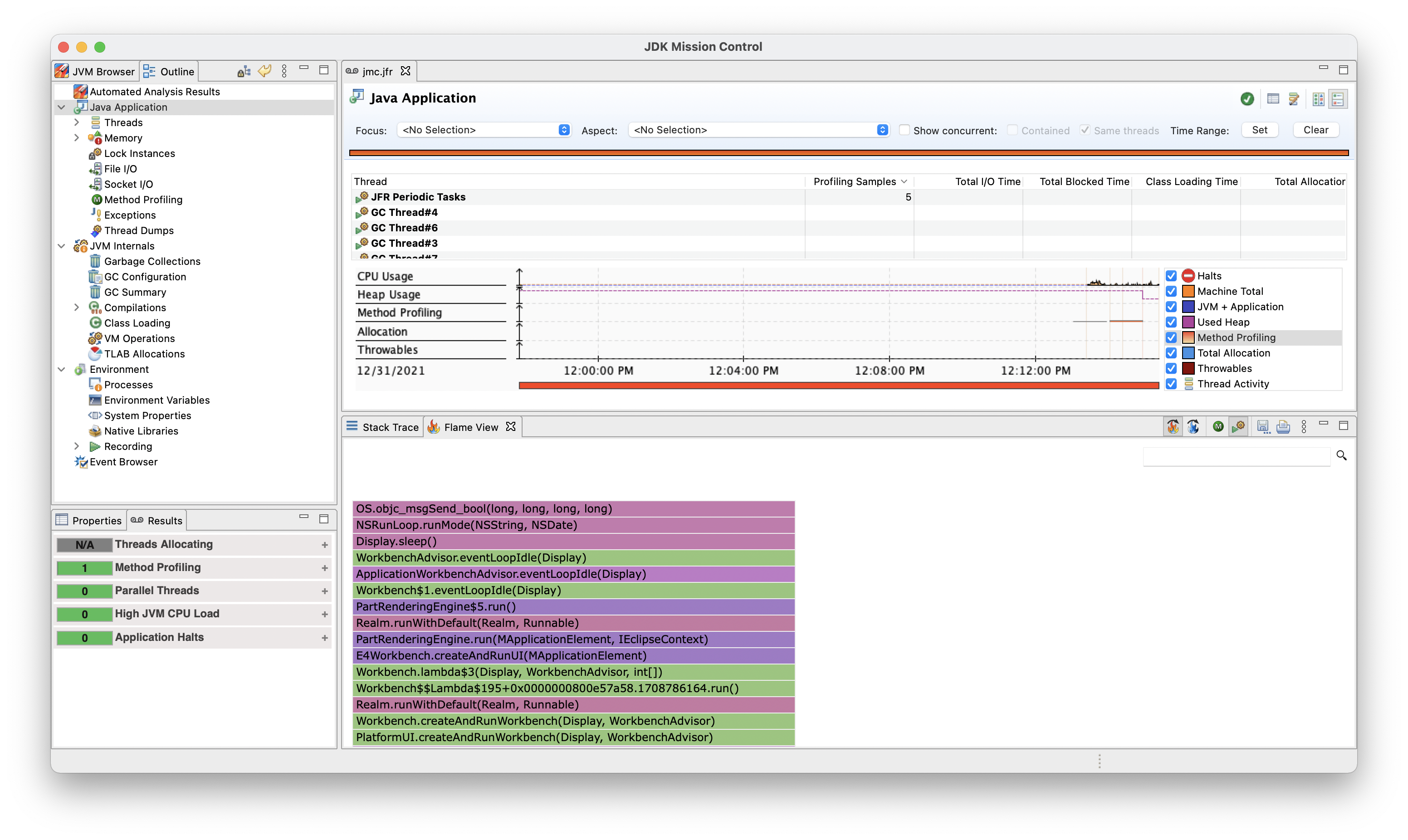Click the search magnifier icon in Flame View
Screen dimensions: 1408x840
click(x=1341, y=456)
